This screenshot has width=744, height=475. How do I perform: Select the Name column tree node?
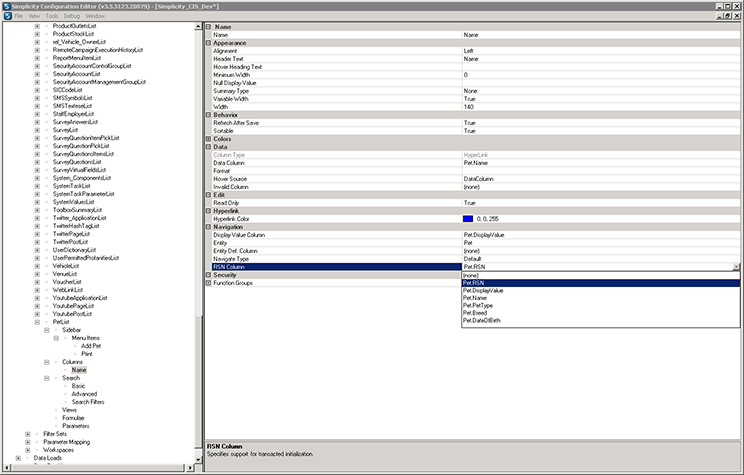[x=79, y=370]
